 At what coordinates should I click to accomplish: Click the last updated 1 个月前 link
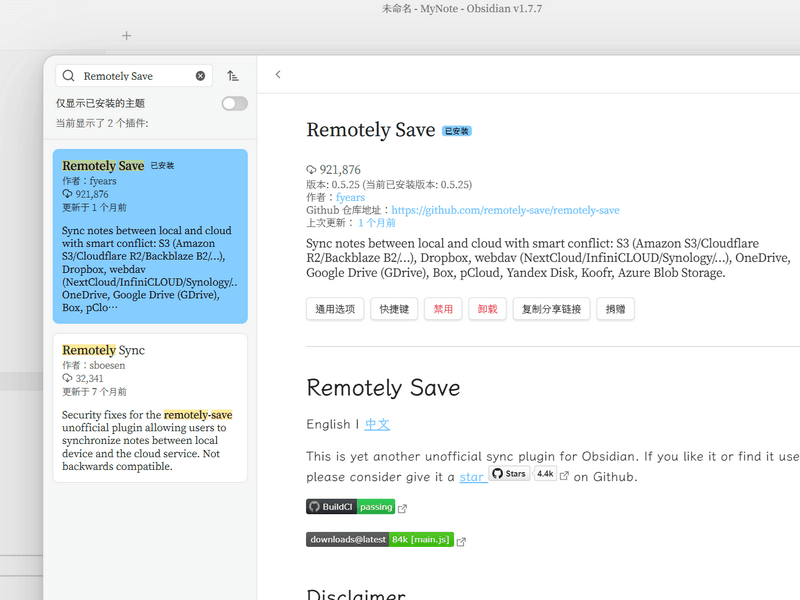(377, 223)
